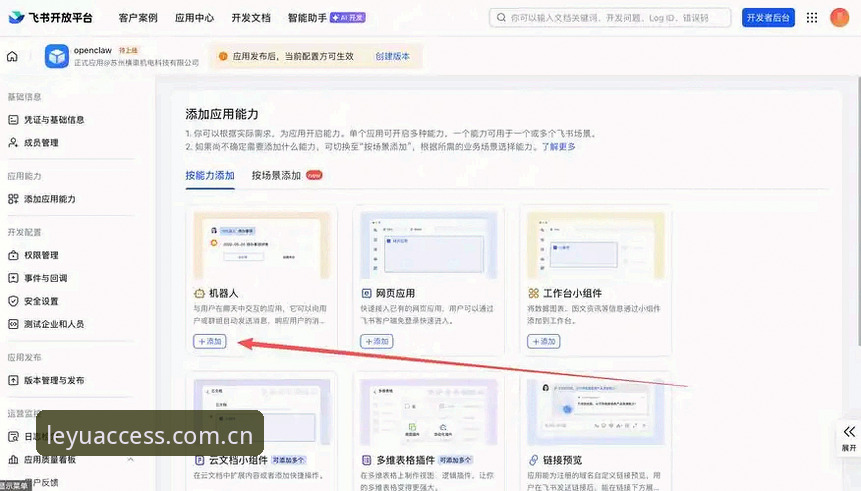Open the nine-dot apps grid icon
The height and width of the screenshot is (491, 861).
(x=812, y=18)
